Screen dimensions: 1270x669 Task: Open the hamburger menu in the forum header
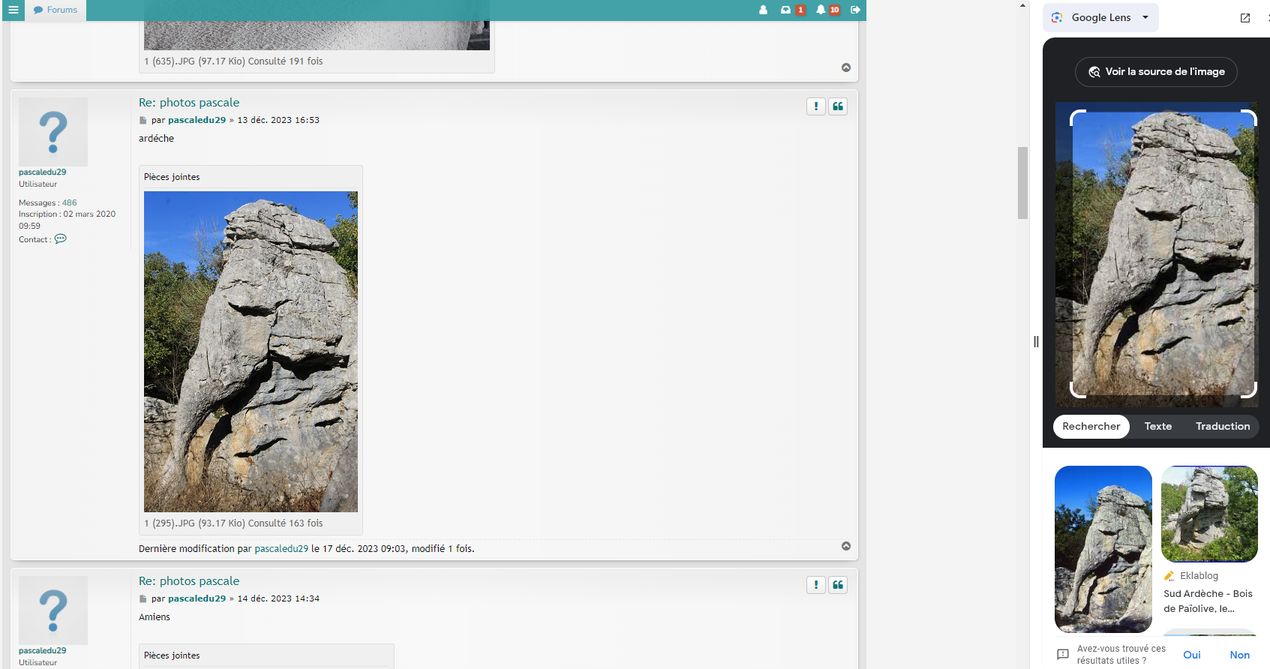tap(13, 10)
